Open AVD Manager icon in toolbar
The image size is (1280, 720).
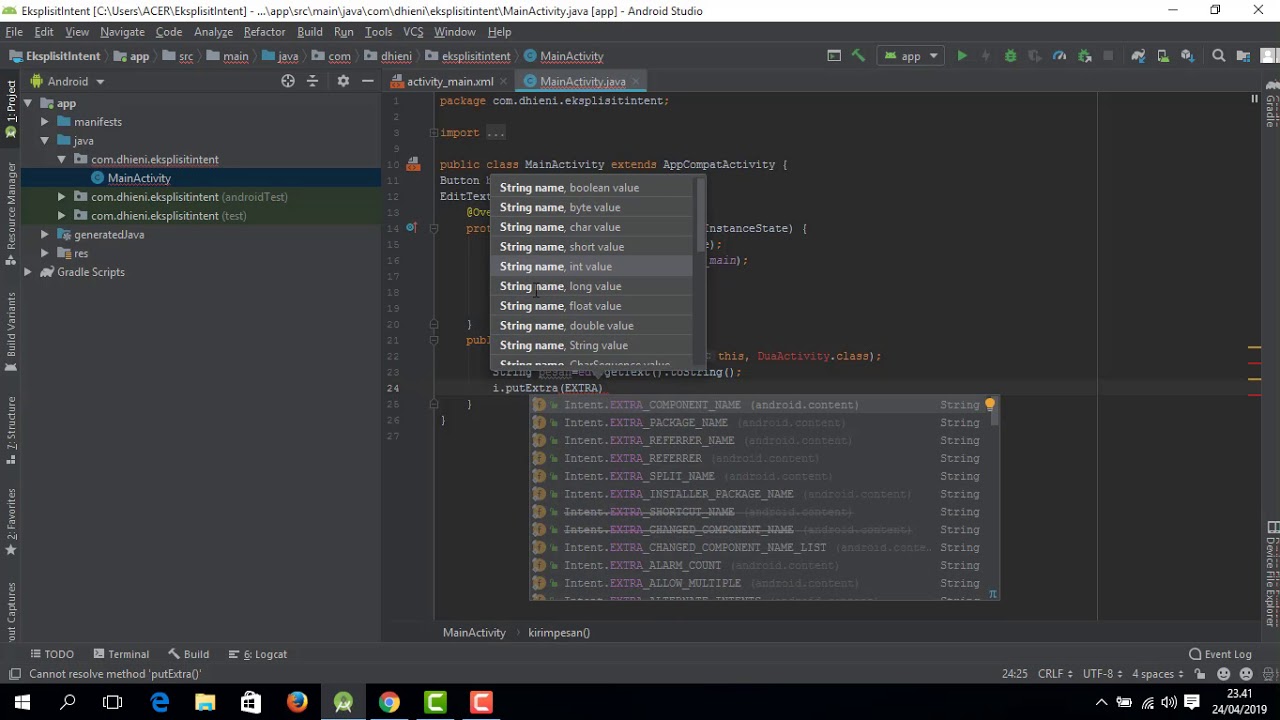(1163, 56)
